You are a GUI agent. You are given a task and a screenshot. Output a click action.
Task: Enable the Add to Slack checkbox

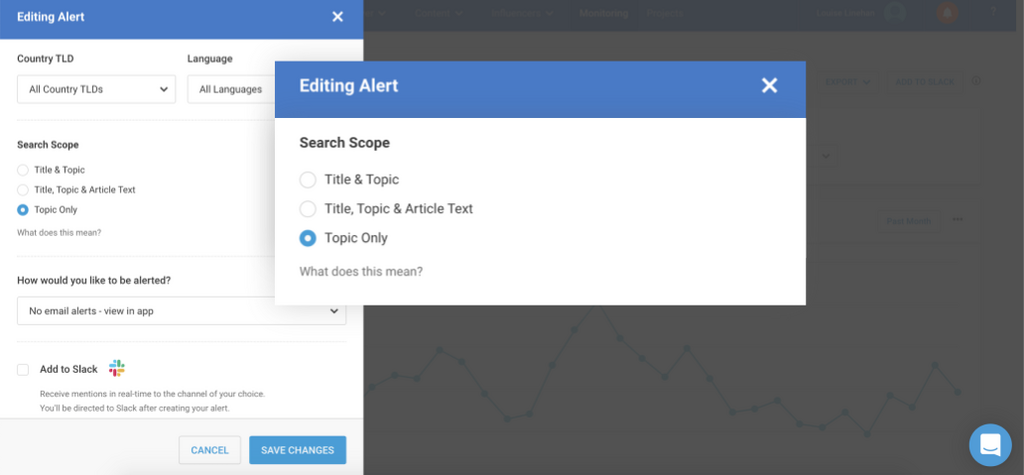[23, 370]
